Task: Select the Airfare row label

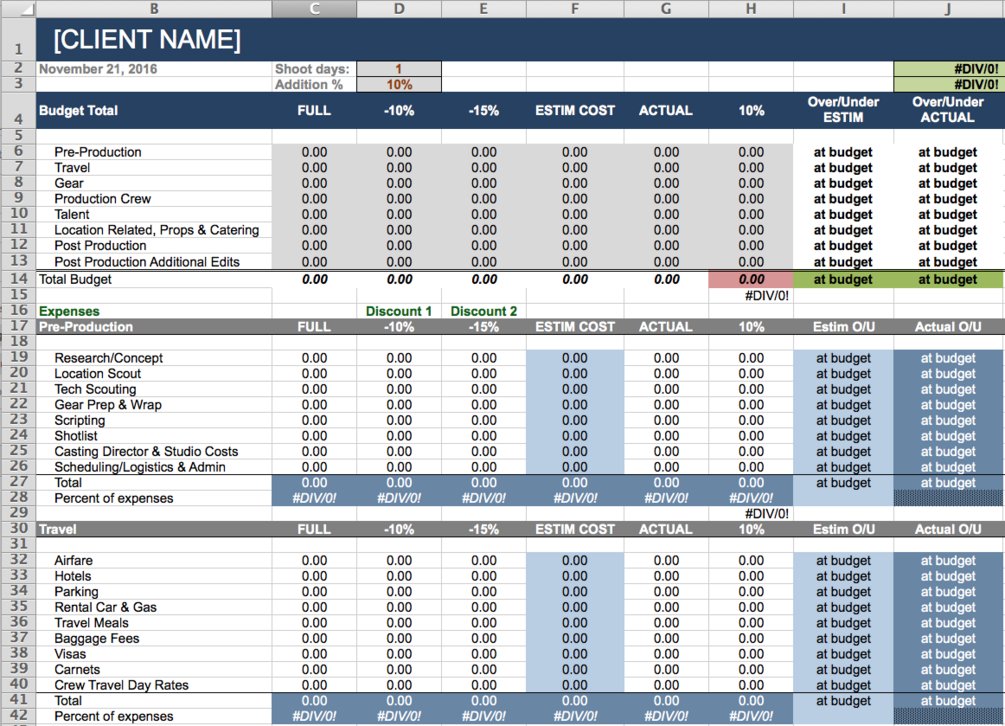Action: (x=73, y=561)
